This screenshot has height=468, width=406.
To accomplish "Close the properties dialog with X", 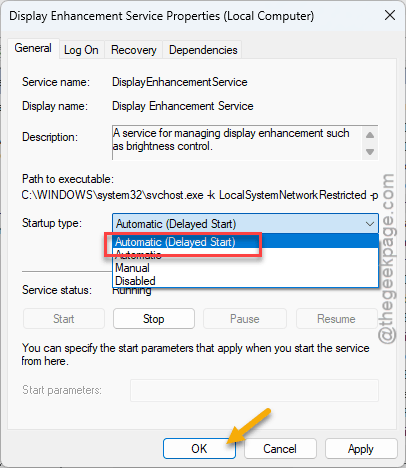I will tap(390, 15).
